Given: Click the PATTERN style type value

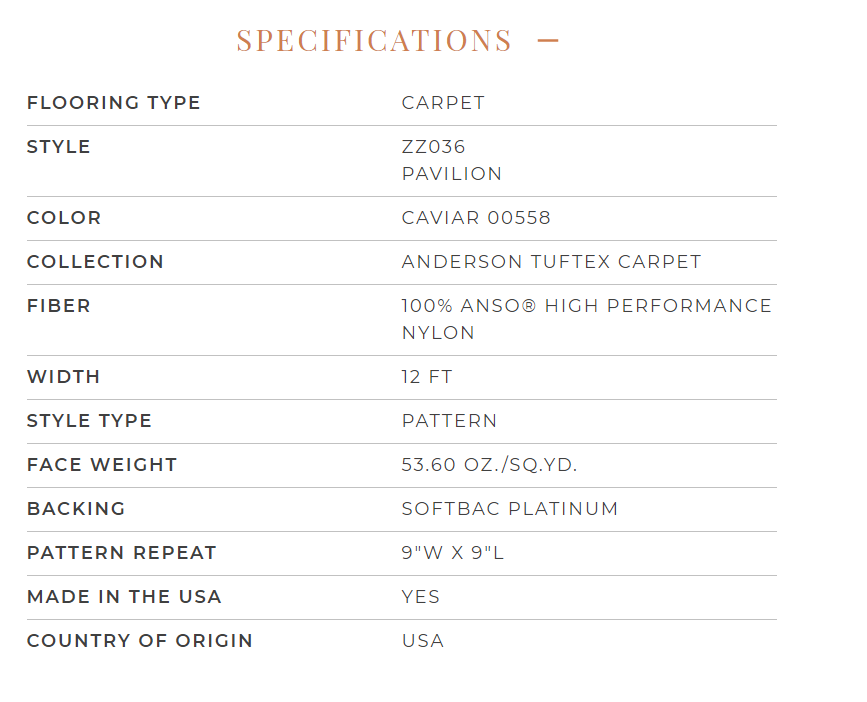Looking at the screenshot, I should tap(450, 421).
